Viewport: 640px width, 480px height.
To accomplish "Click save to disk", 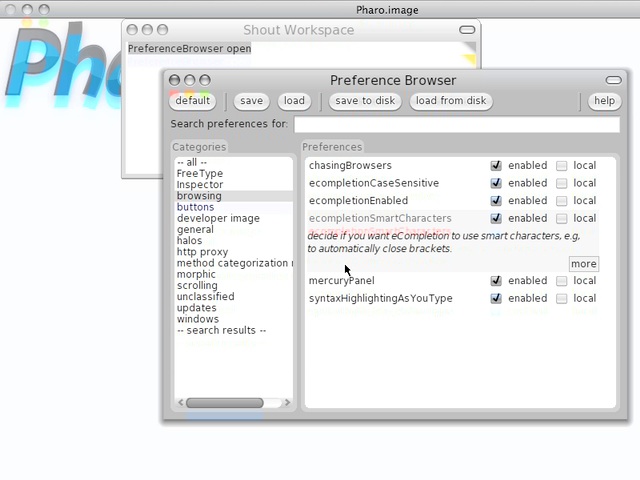I will point(365,101).
